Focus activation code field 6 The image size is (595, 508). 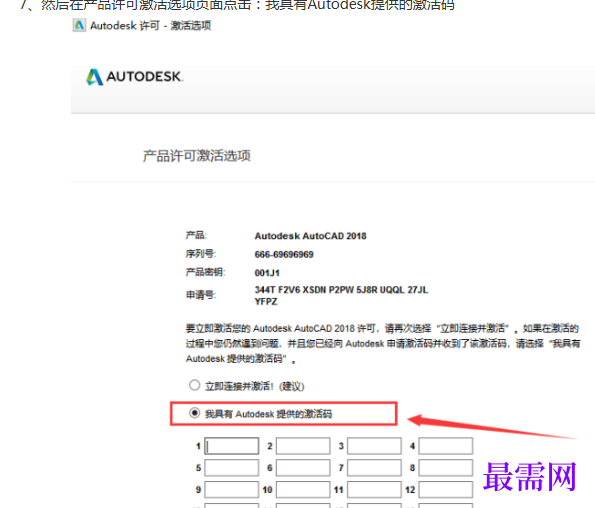(303, 468)
